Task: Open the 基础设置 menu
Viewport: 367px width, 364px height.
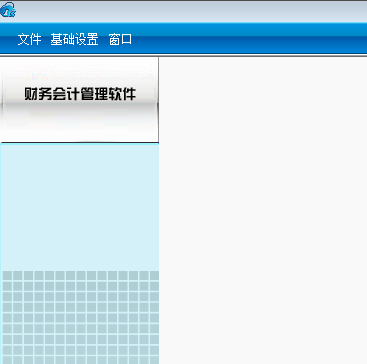Action: point(74,40)
